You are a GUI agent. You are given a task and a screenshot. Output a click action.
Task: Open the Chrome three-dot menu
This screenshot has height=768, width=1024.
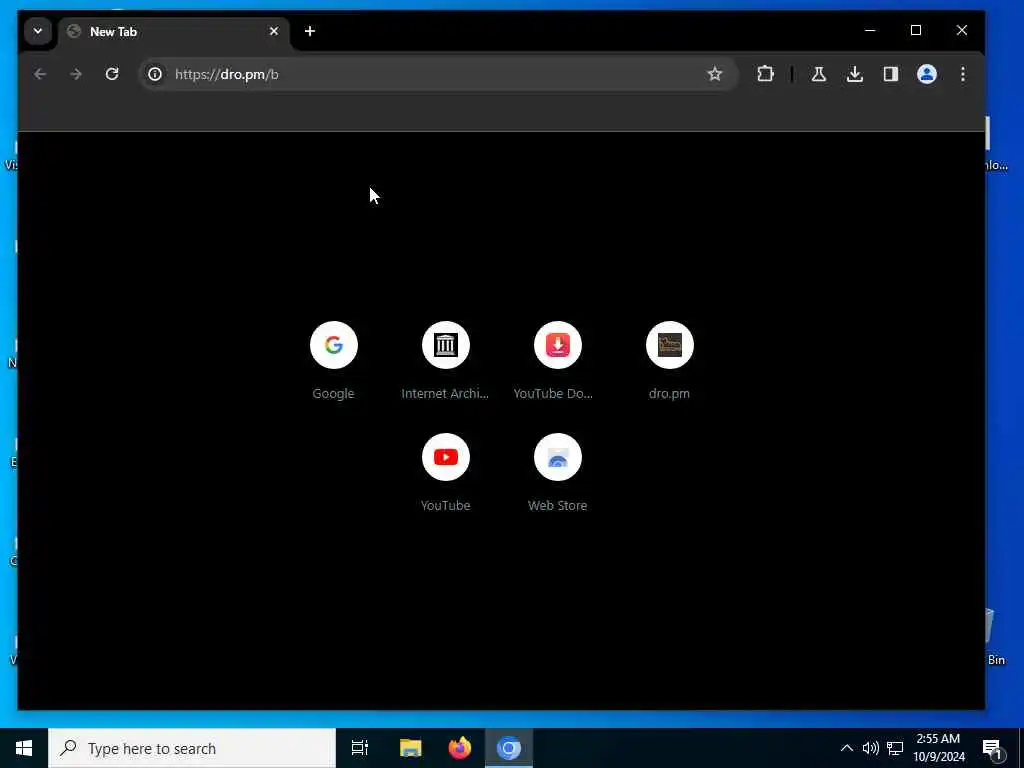pyautogui.click(x=963, y=74)
